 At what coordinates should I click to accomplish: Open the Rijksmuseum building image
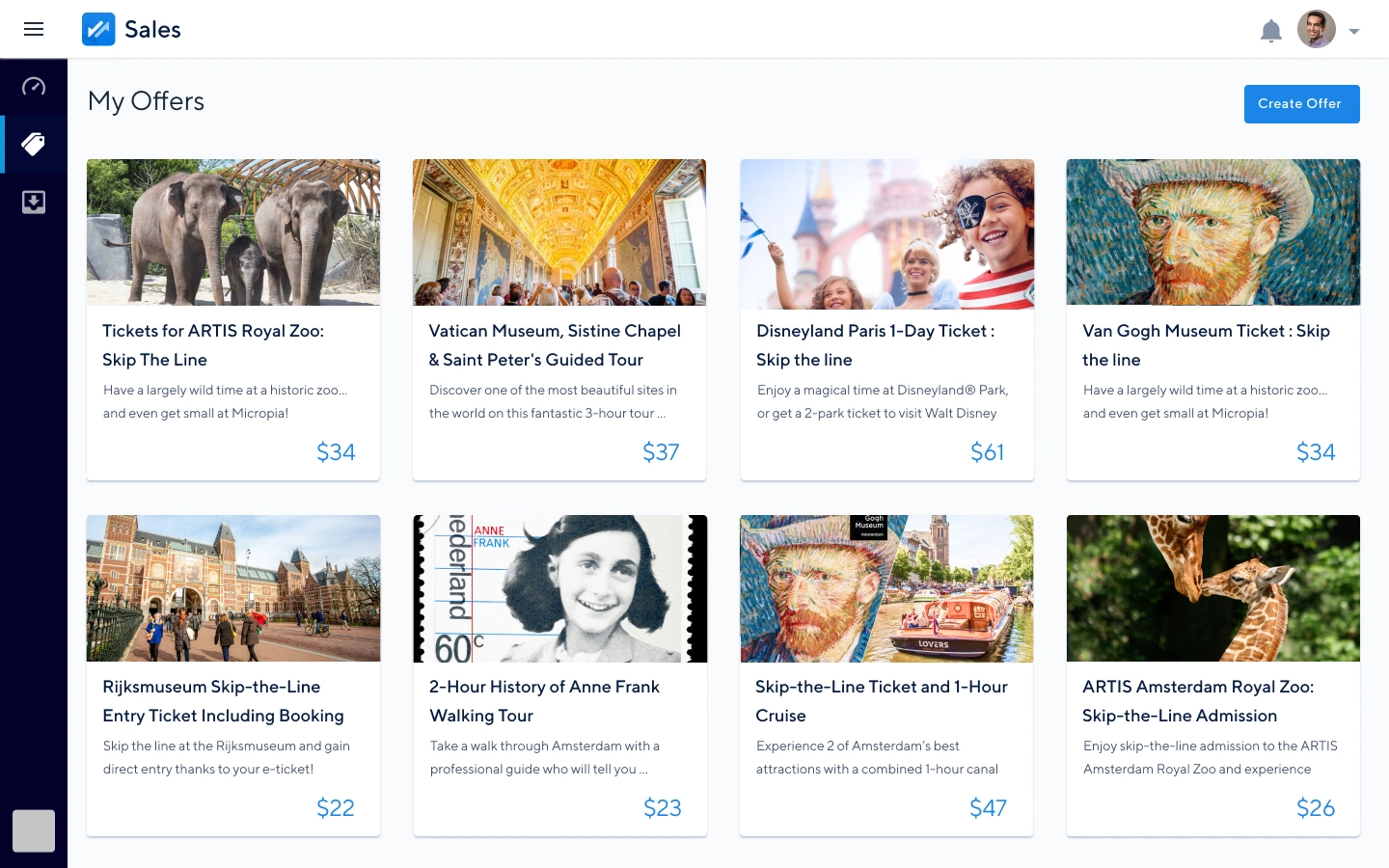(233, 588)
